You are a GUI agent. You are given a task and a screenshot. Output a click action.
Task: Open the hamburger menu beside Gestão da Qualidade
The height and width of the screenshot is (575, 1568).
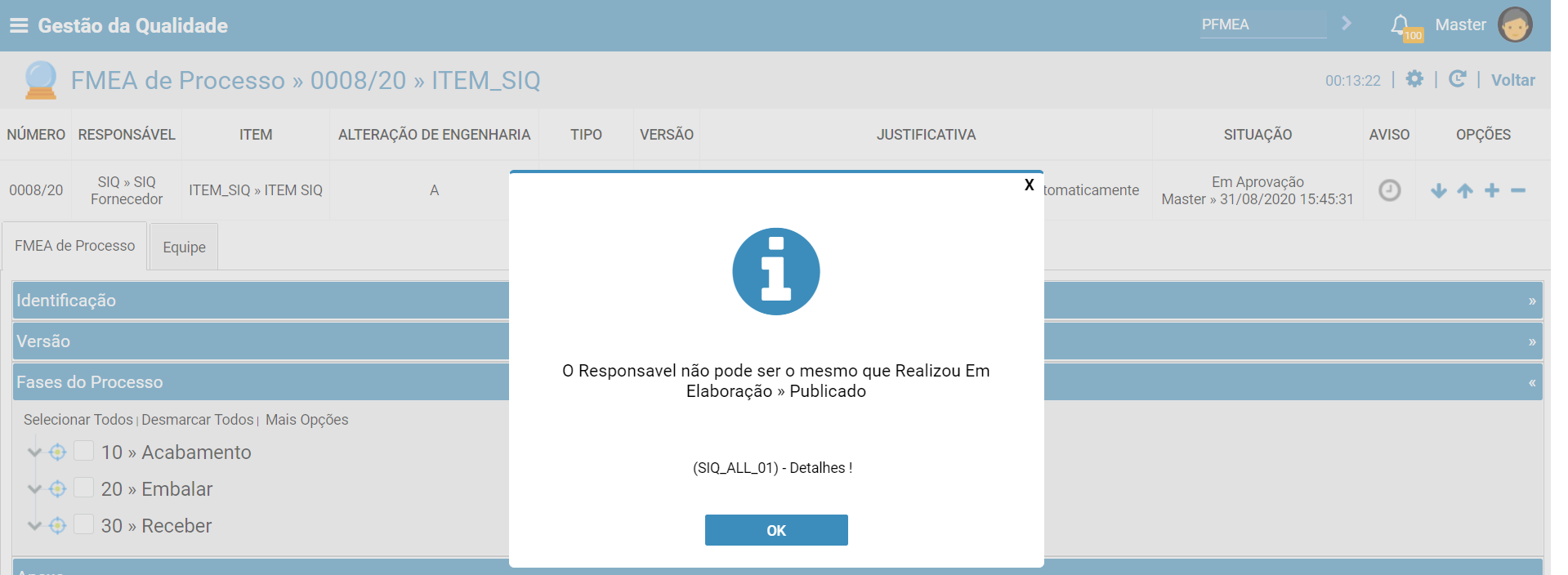pyautogui.click(x=18, y=26)
